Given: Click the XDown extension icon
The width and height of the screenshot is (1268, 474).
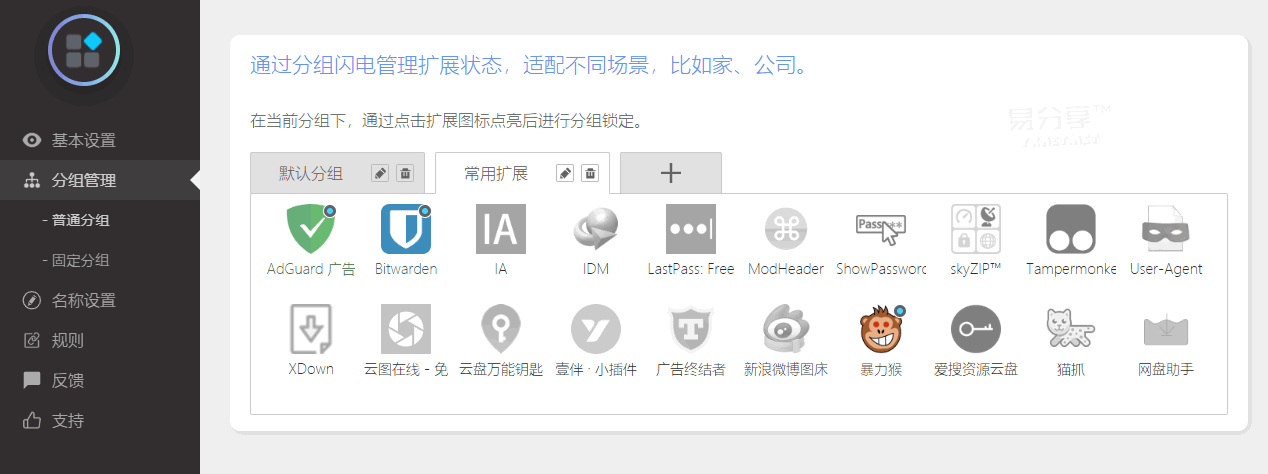Looking at the screenshot, I should click(311, 329).
